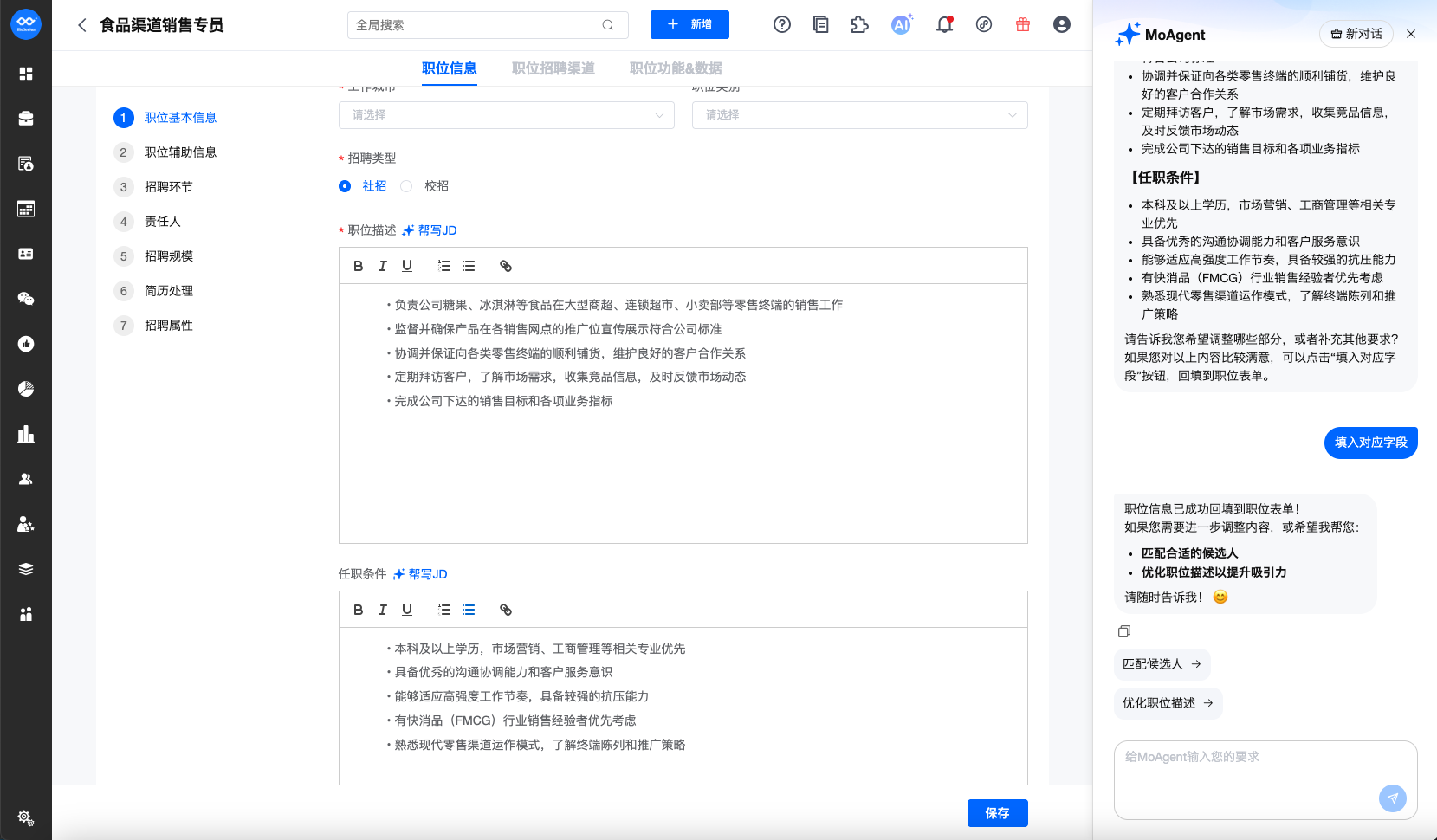Switch to the 职位功能&数据 tab
This screenshot has width=1437, height=840.
click(676, 68)
